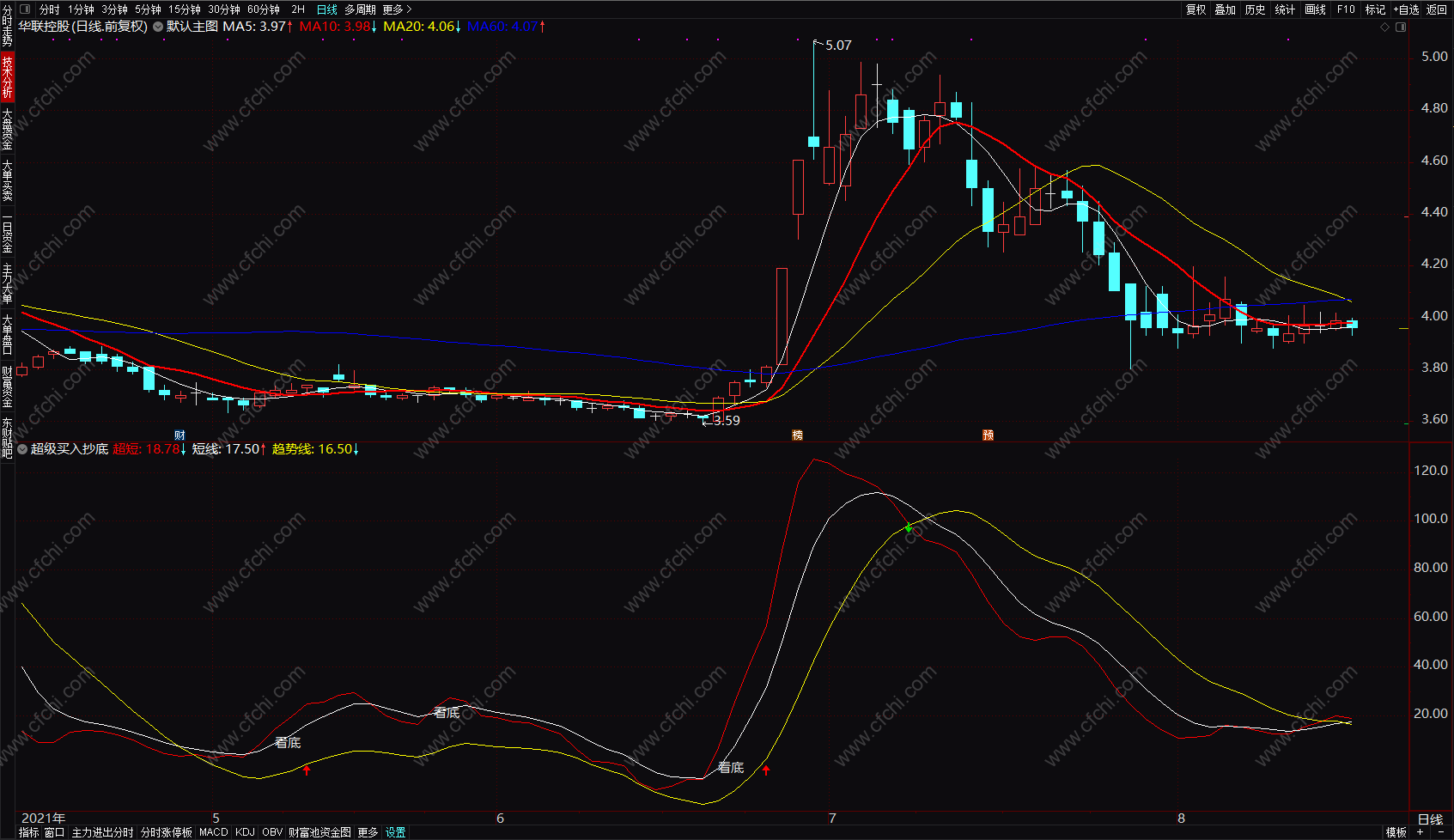Screen dimensions: 1454x840
Task: Open the 大单买卖 sidebar tab
Action: point(7,180)
